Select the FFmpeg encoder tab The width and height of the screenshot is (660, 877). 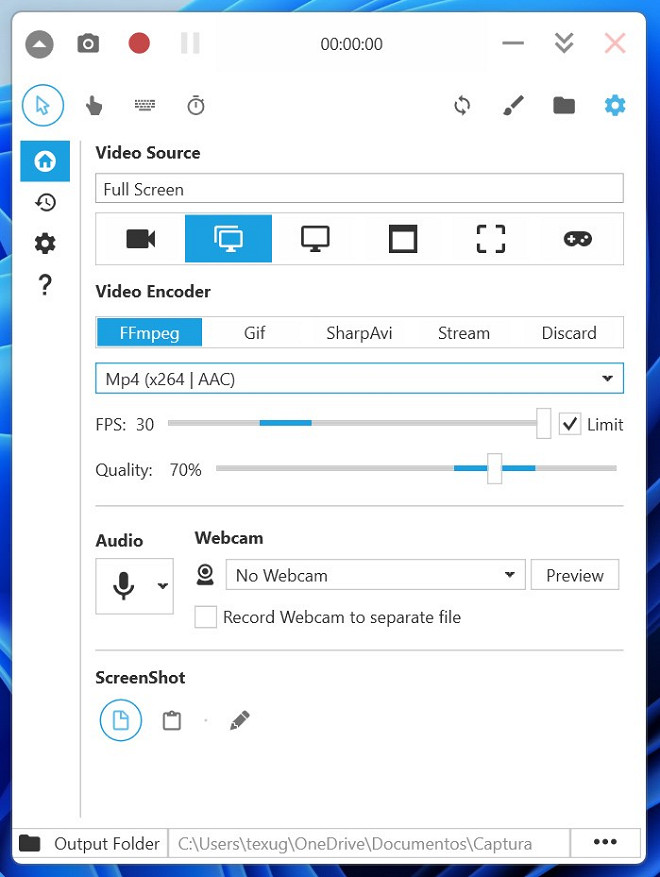[149, 333]
